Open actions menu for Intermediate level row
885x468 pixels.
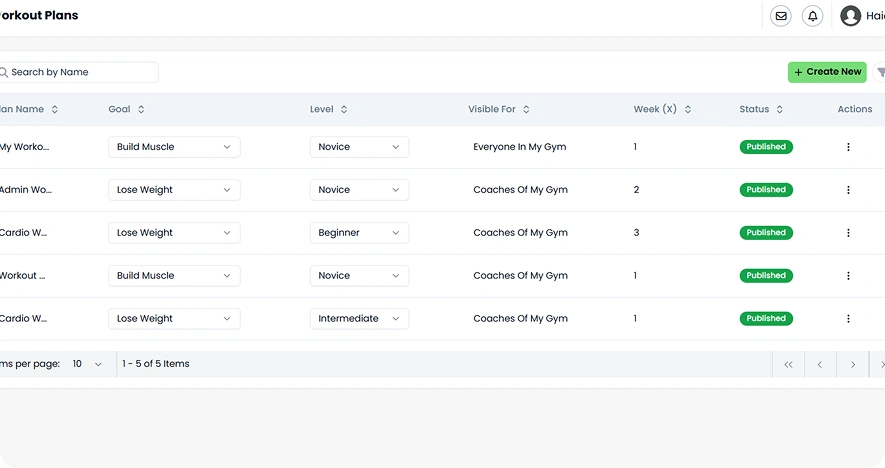coord(848,318)
